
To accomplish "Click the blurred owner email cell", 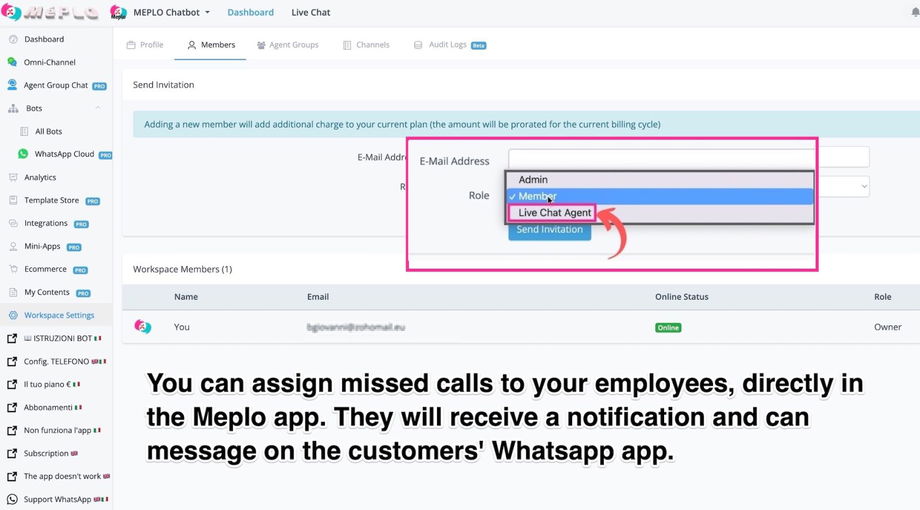I will click(356, 327).
